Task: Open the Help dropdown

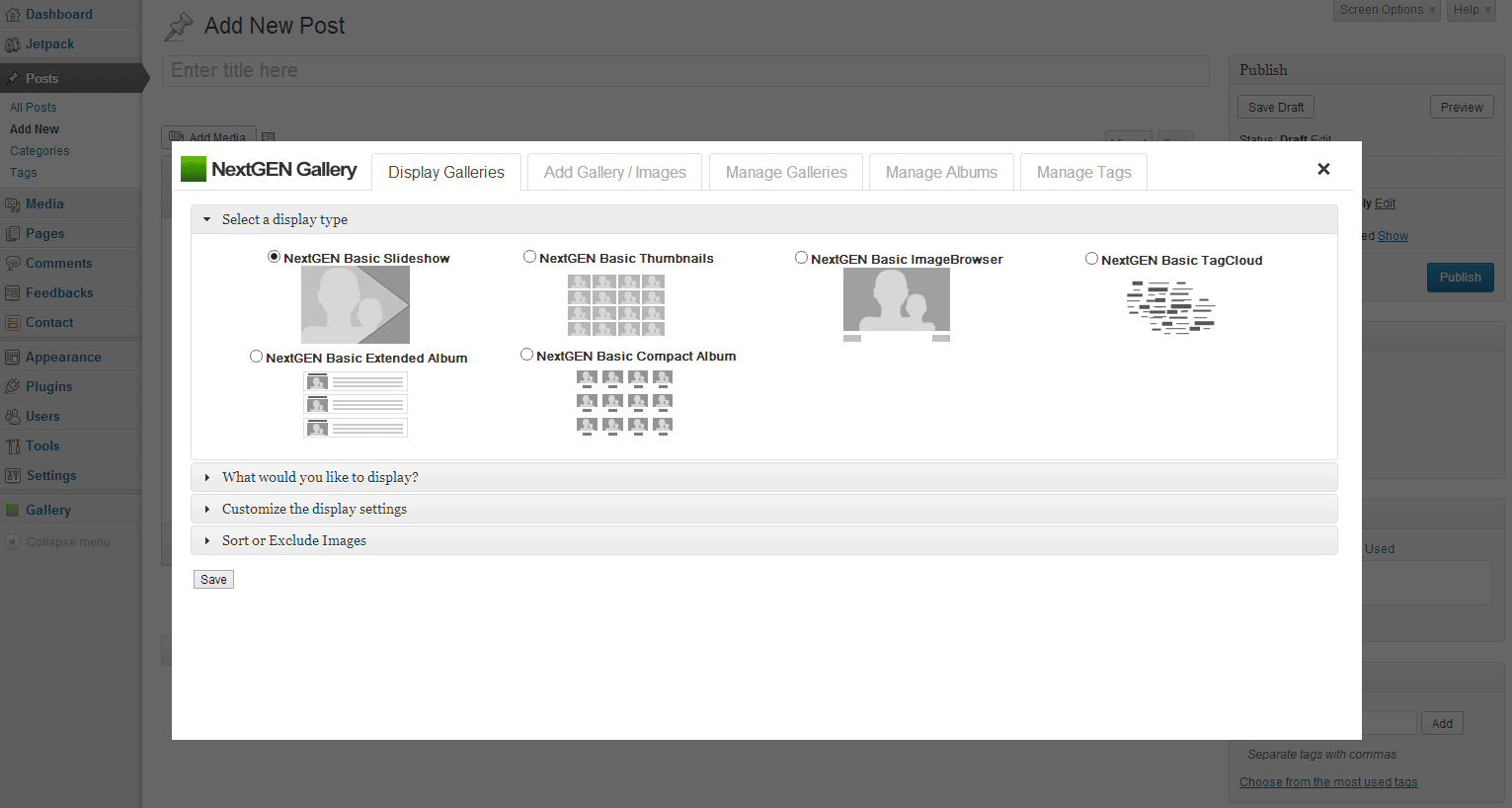Action: tap(1472, 10)
